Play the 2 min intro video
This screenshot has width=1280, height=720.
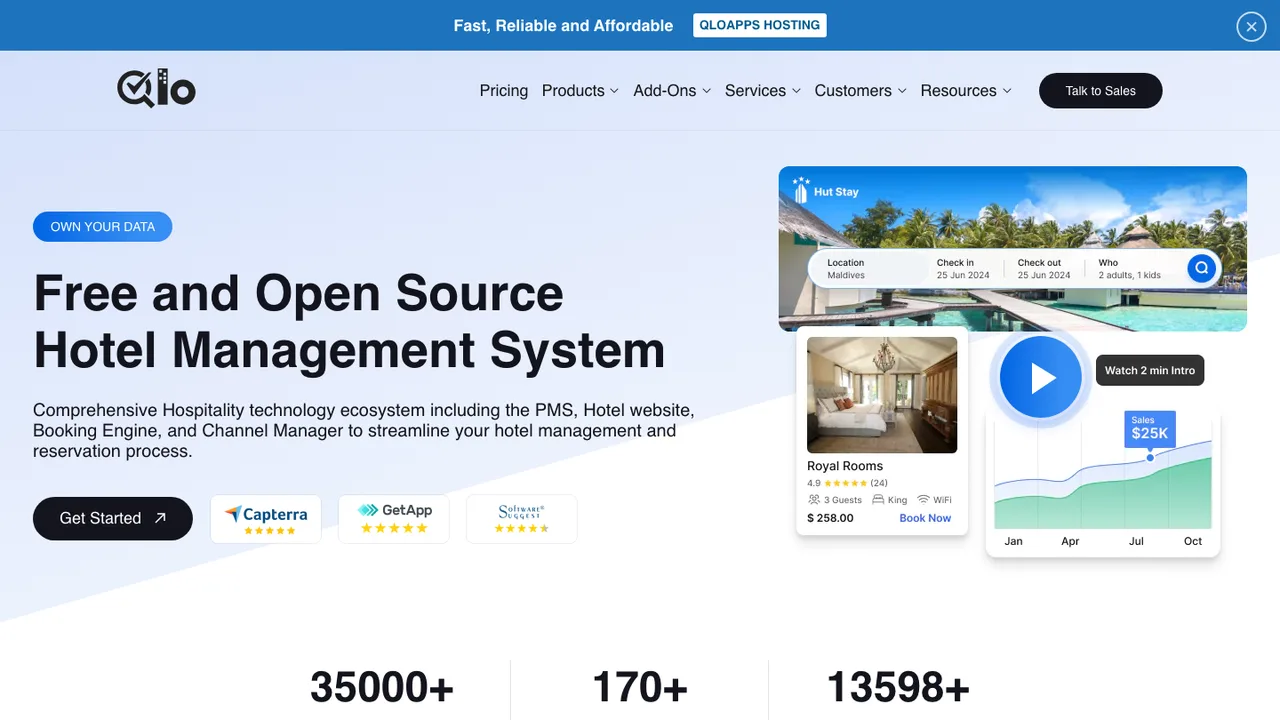point(1041,377)
